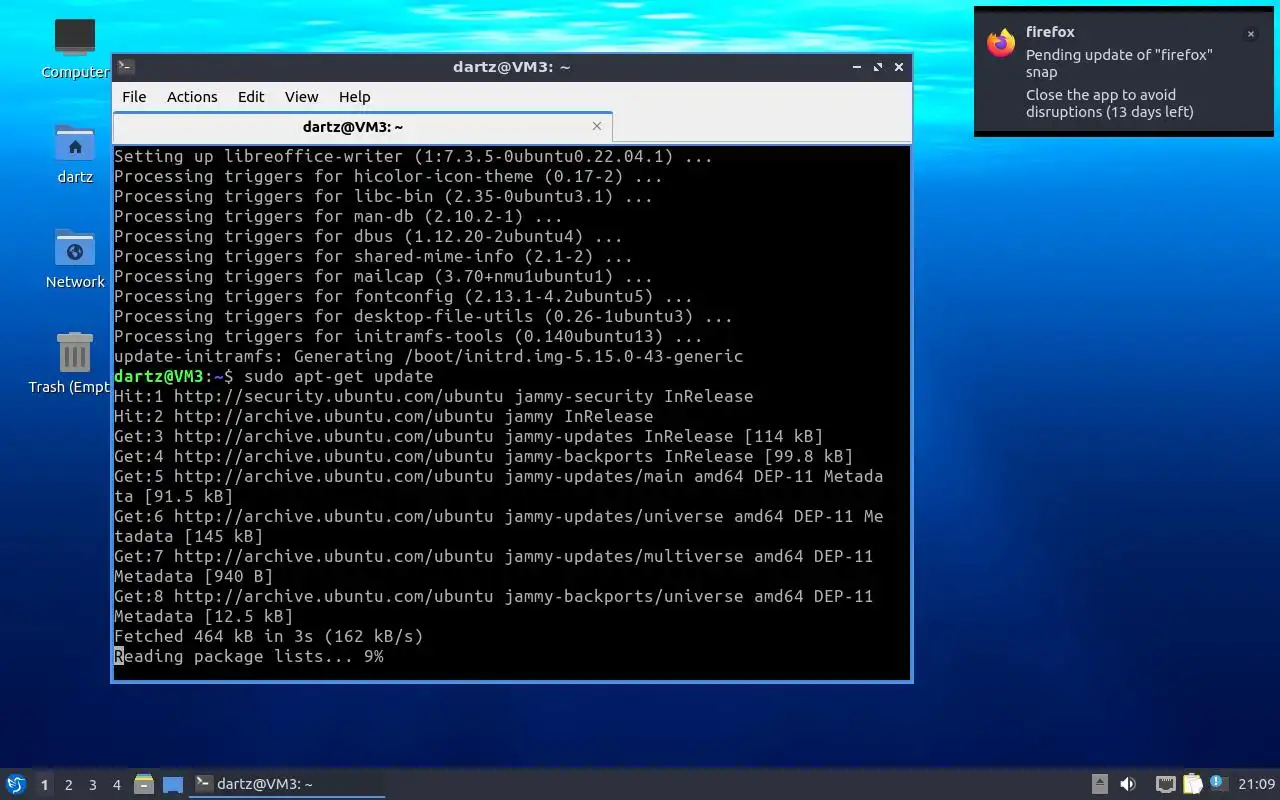
Task: Open the volume speaker tray icon
Action: click(1128, 784)
